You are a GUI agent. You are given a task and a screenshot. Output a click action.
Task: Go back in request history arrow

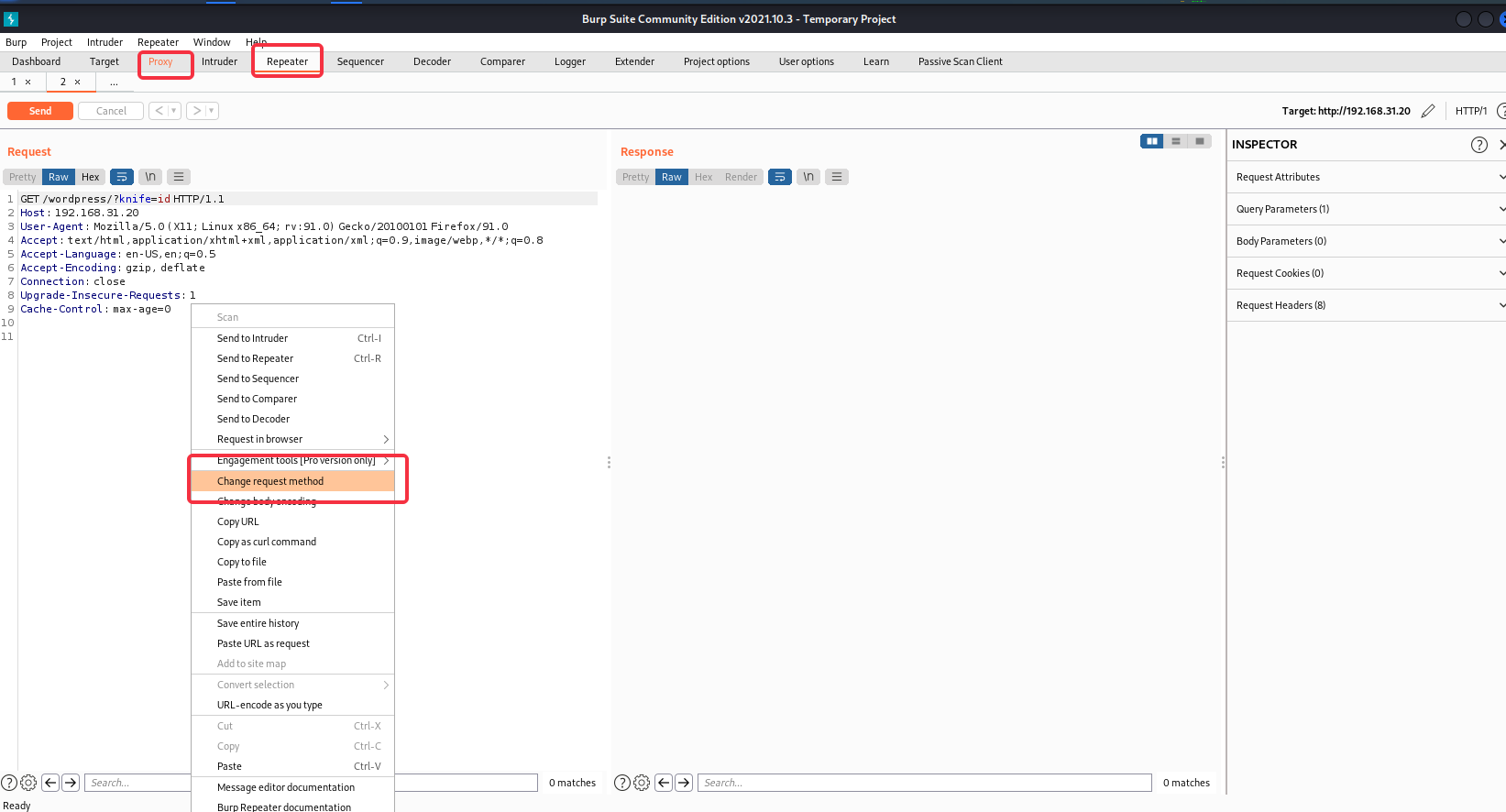click(x=159, y=111)
